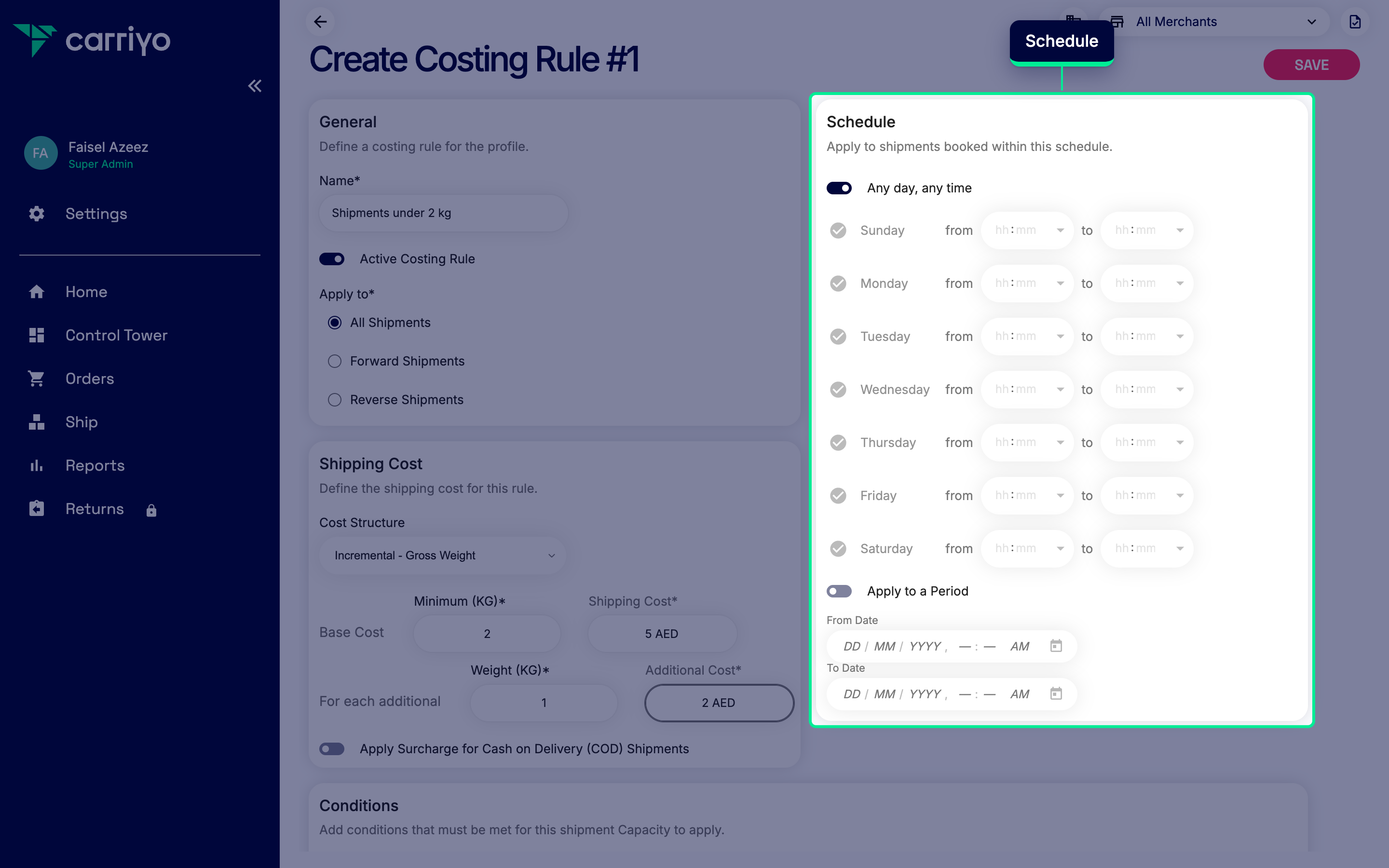Viewport: 1389px width, 868px height.
Task: Toggle the Monday checkbox
Action: (838, 284)
